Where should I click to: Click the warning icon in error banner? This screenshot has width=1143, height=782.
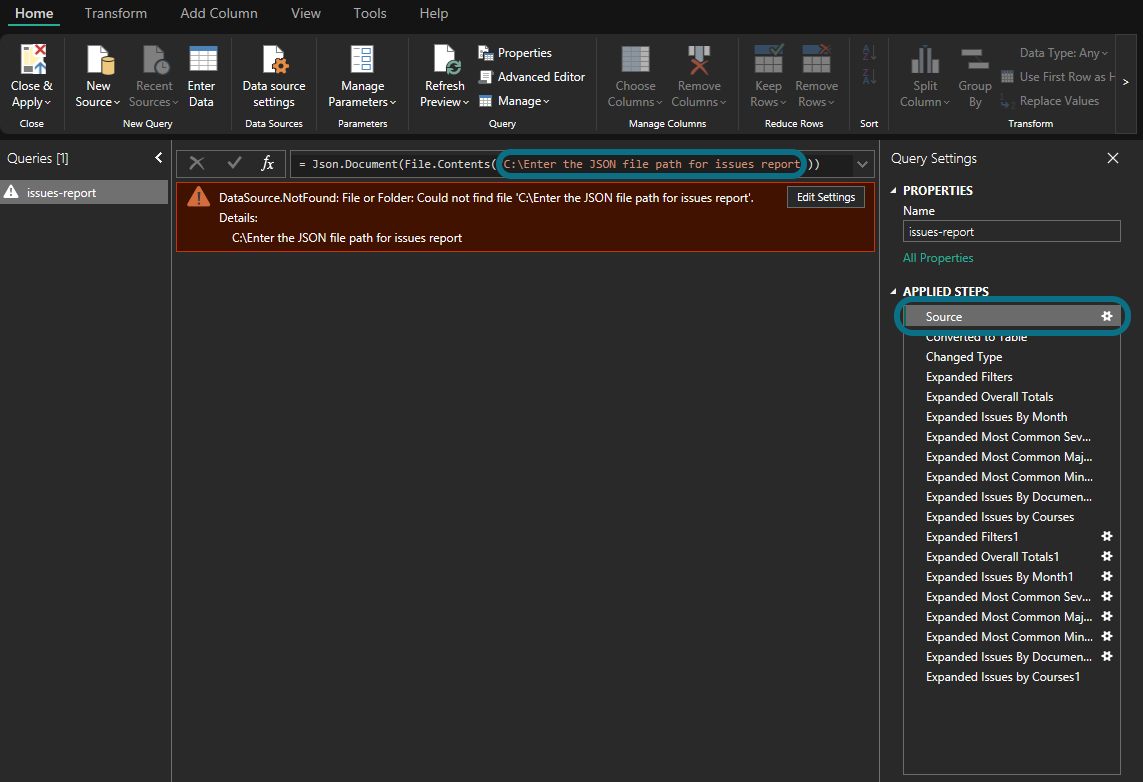(198, 197)
